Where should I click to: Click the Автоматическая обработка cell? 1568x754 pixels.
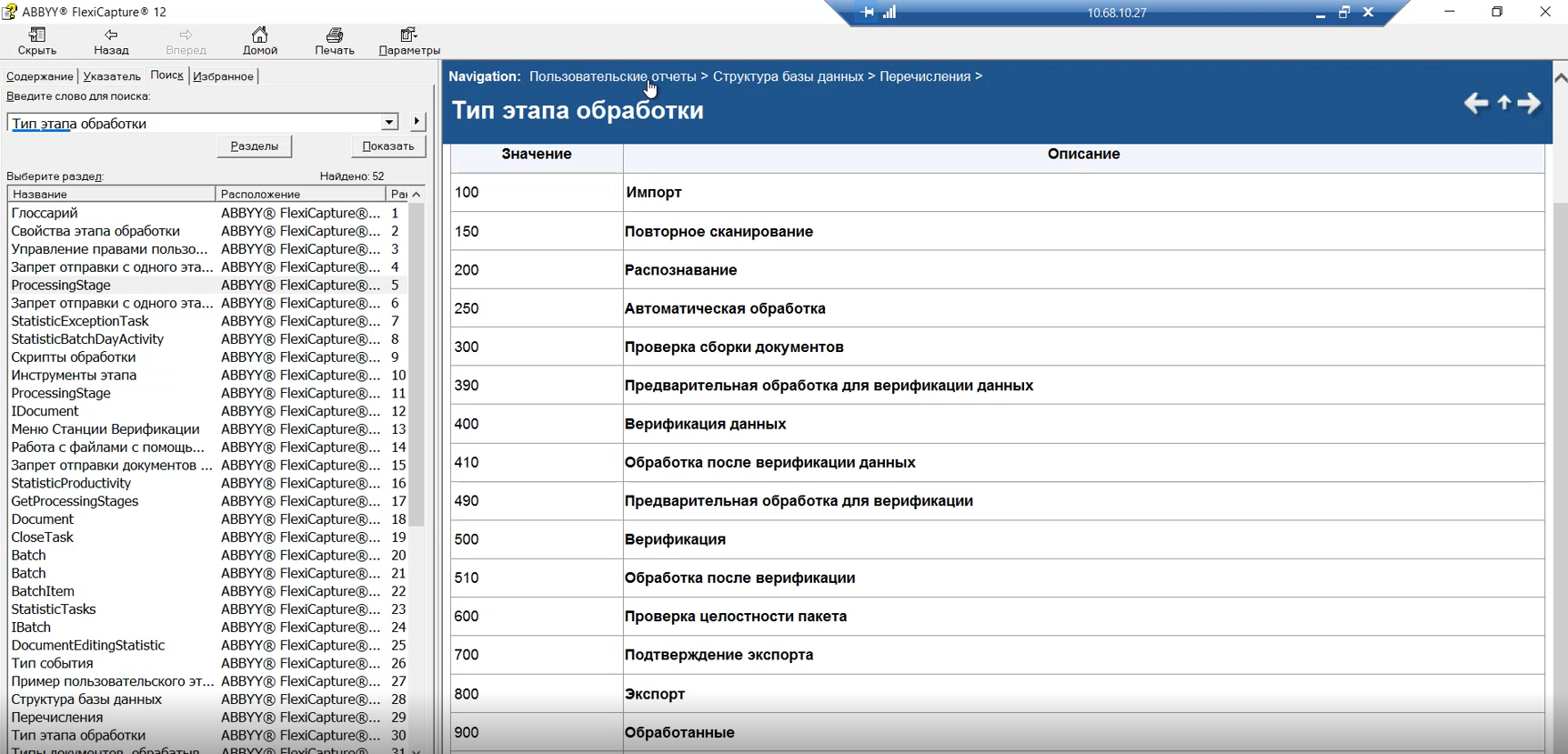(1084, 308)
